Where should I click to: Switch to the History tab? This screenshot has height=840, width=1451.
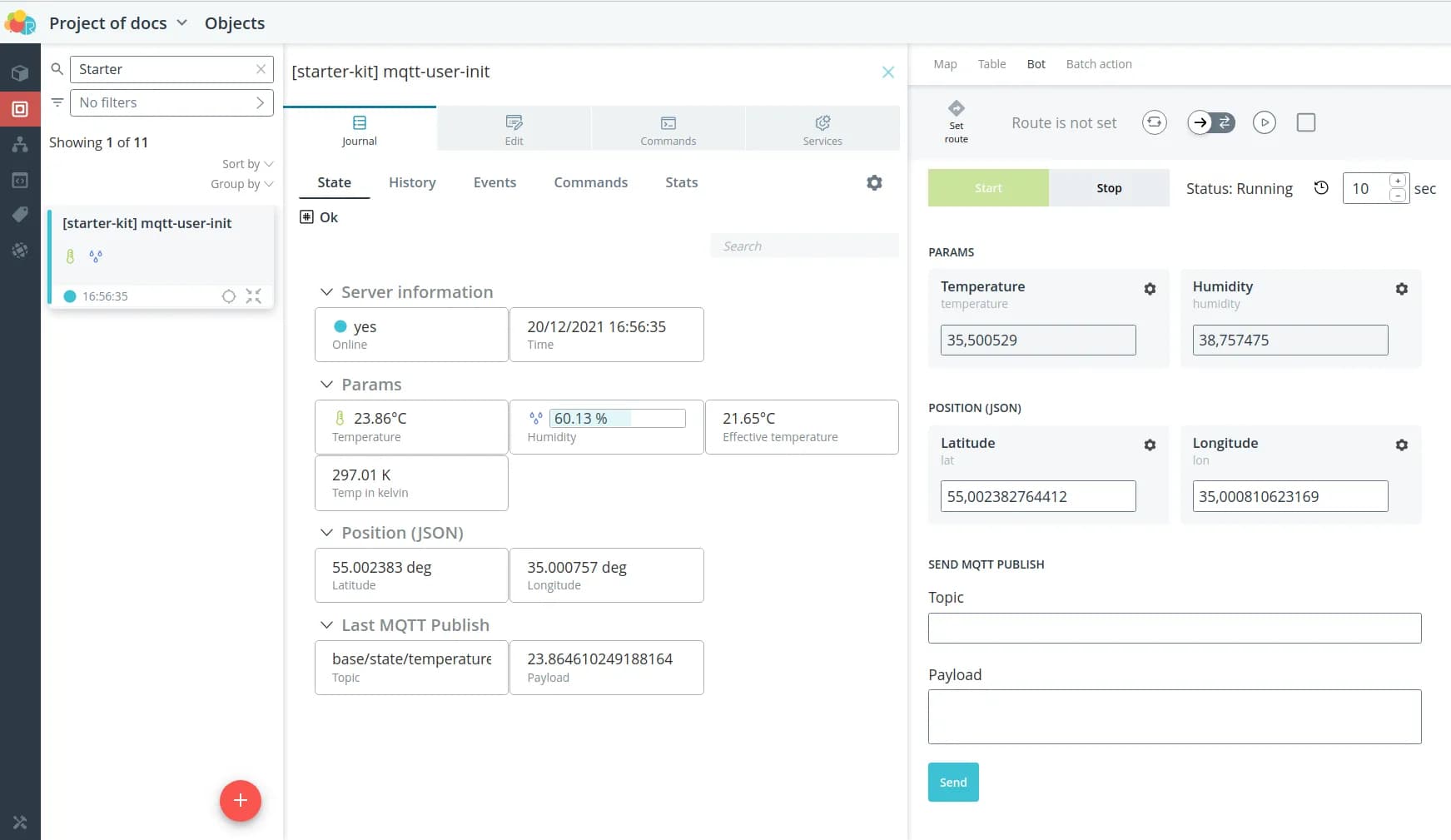tap(412, 182)
